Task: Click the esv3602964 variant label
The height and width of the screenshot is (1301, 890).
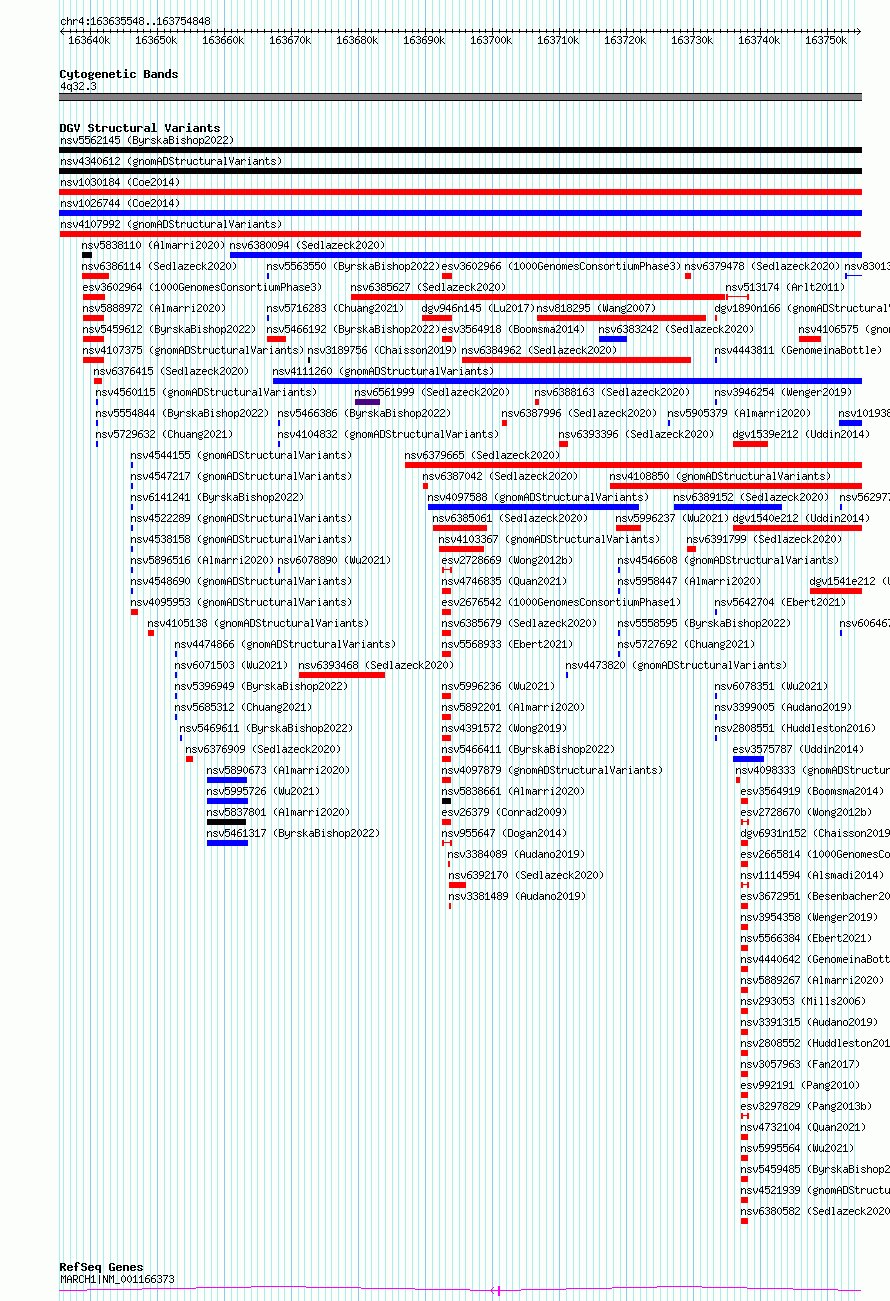Action: click(x=202, y=287)
